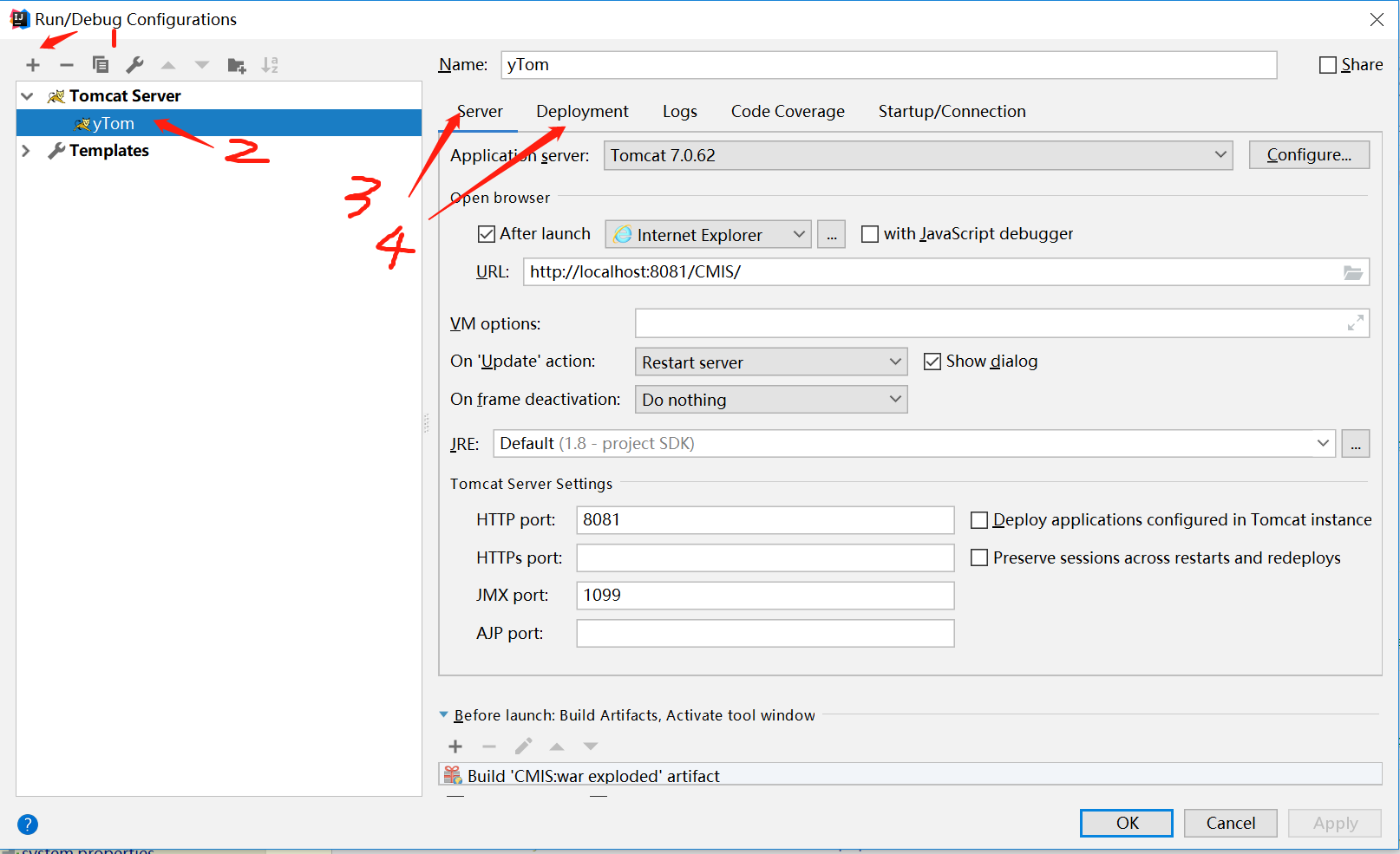Move Before launch task up

pos(557,746)
